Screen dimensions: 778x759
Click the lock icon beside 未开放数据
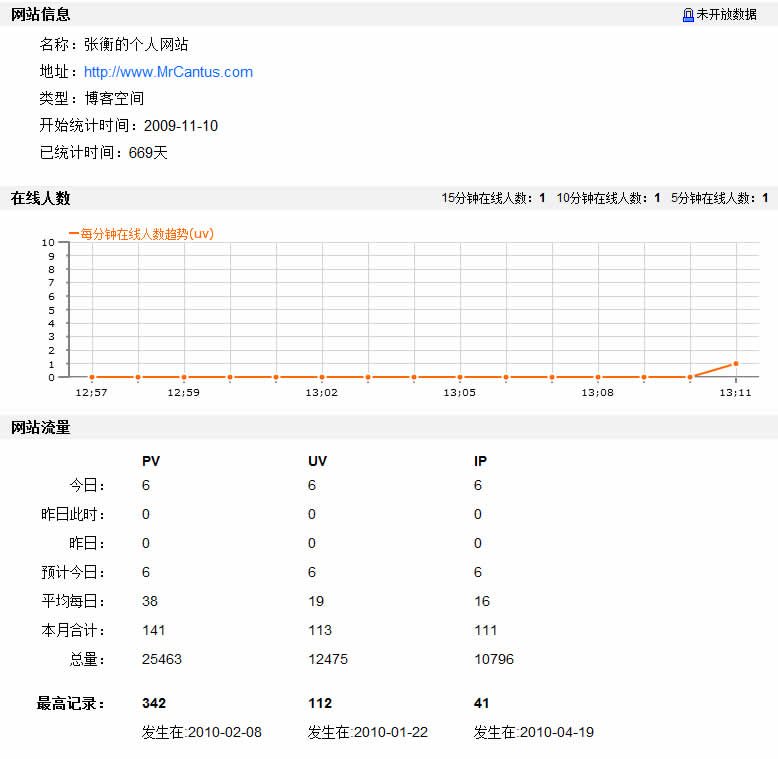click(x=688, y=15)
